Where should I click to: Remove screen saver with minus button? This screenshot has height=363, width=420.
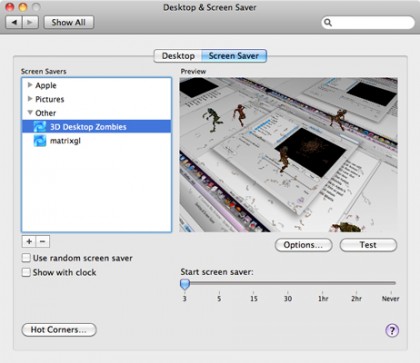[x=43, y=241]
